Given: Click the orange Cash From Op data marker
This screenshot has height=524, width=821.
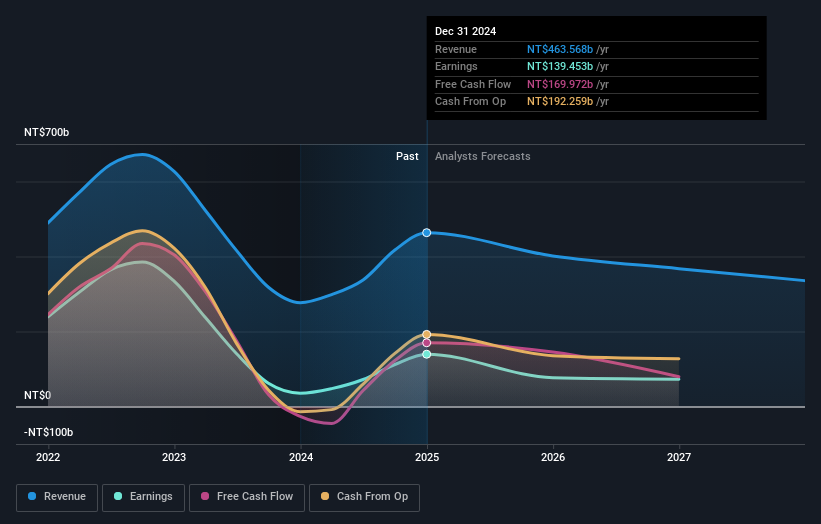Looking at the screenshot, I should [427, 334].
